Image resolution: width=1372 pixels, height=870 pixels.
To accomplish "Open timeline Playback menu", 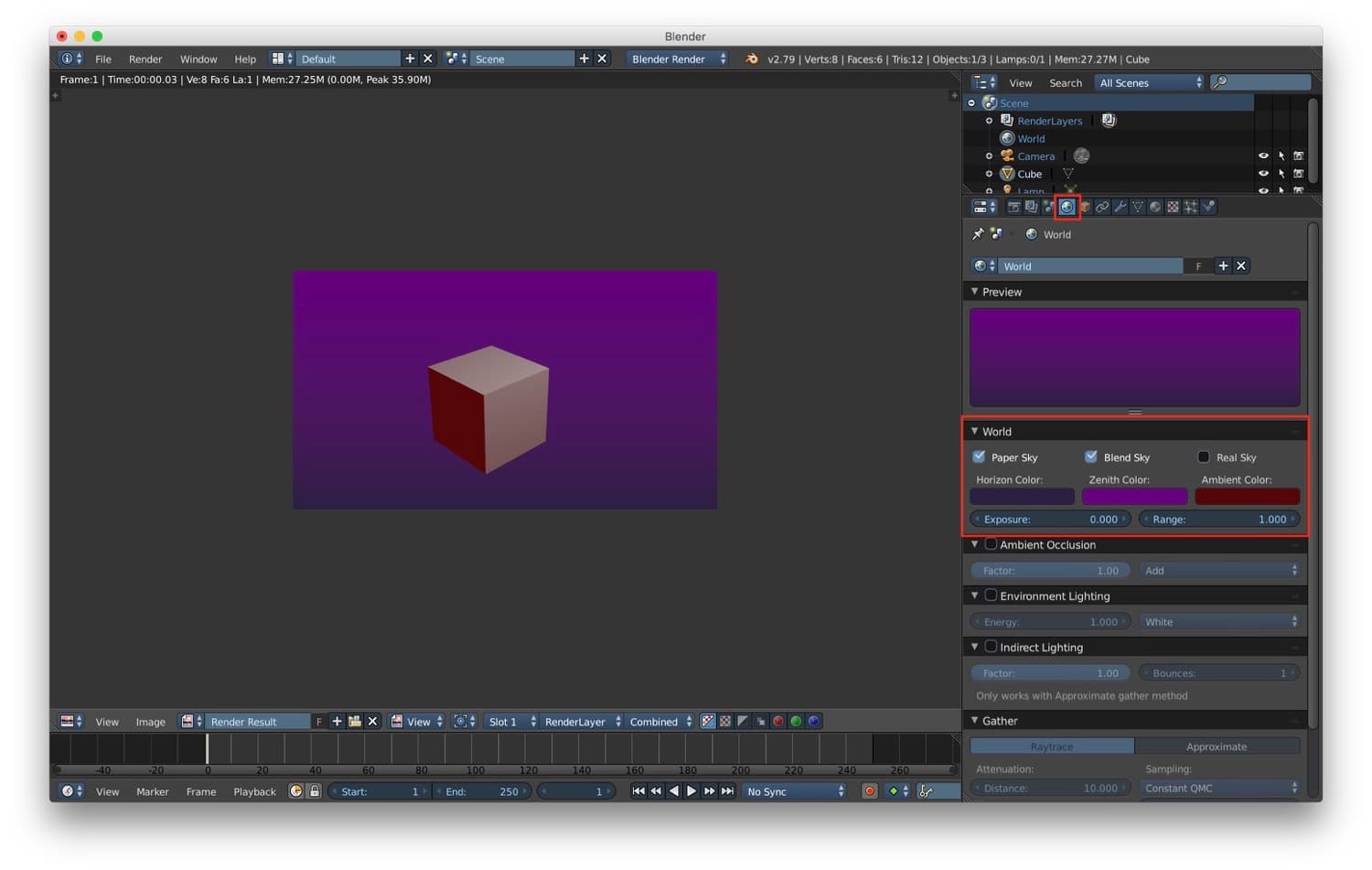I will 254,791.
